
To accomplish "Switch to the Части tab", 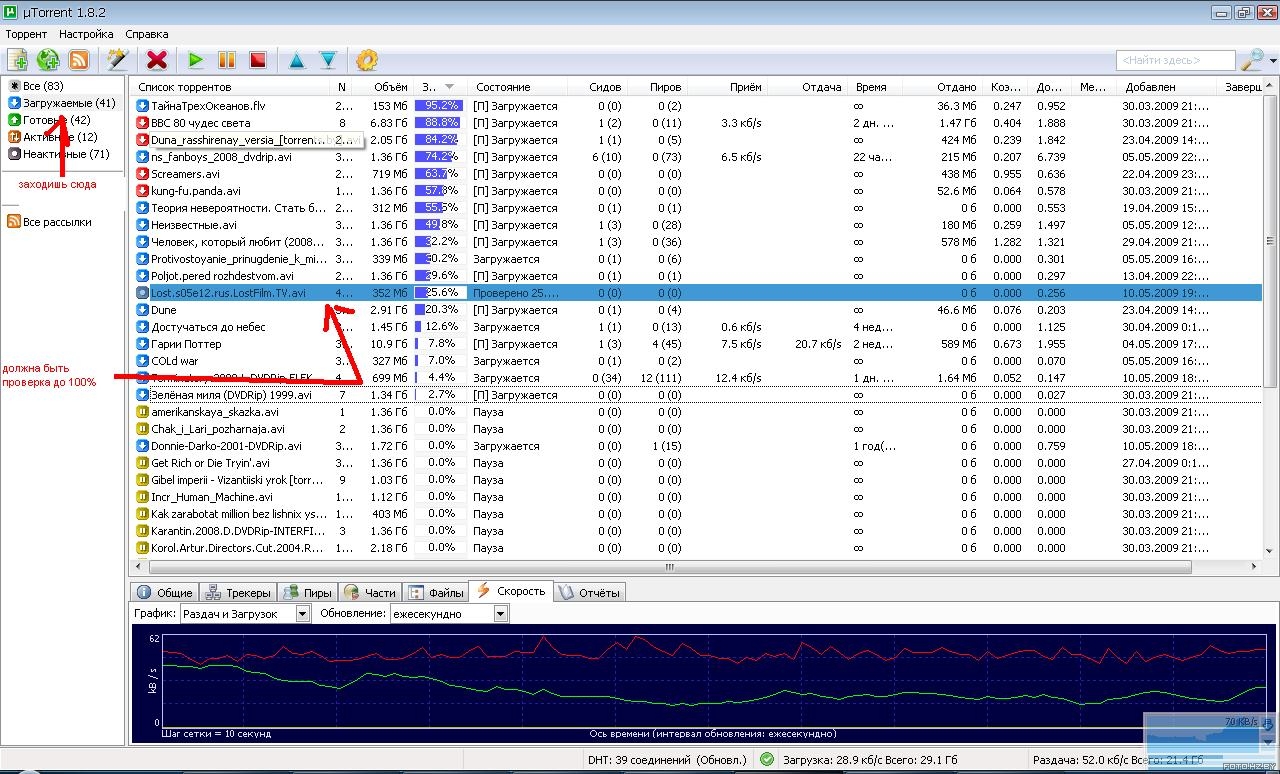I will (x=370, y=592).
